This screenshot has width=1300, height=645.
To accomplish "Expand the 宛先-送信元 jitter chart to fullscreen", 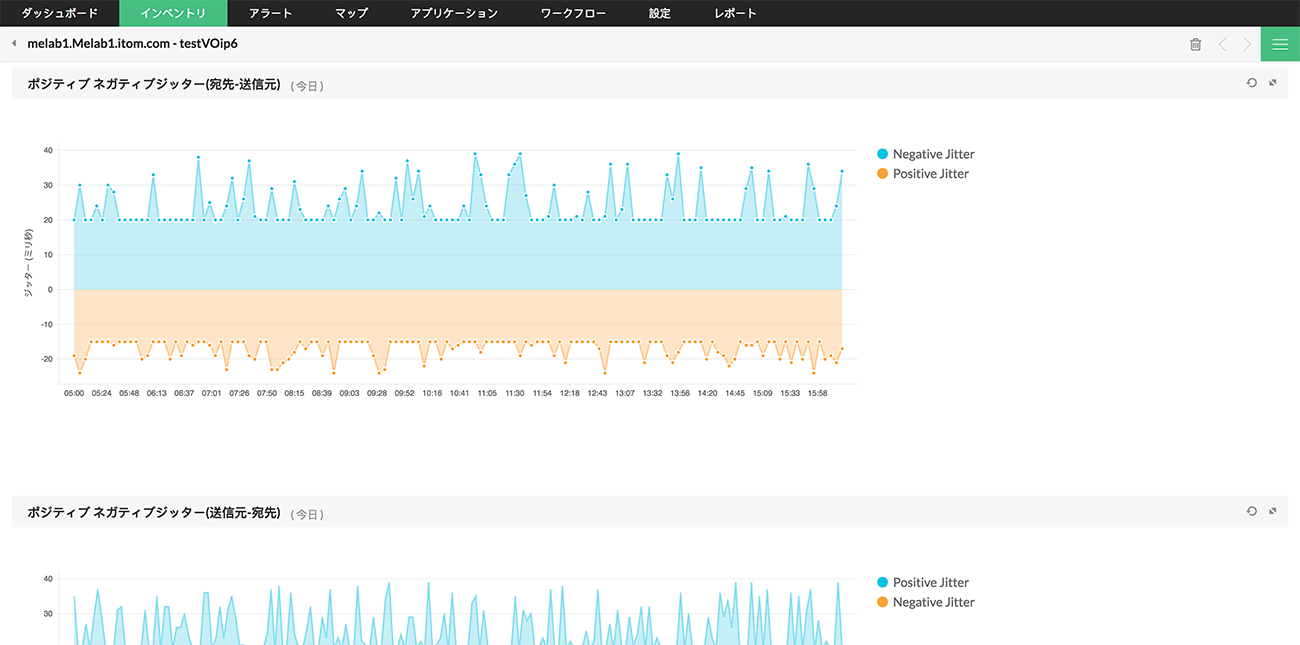I will (1273, 83).
